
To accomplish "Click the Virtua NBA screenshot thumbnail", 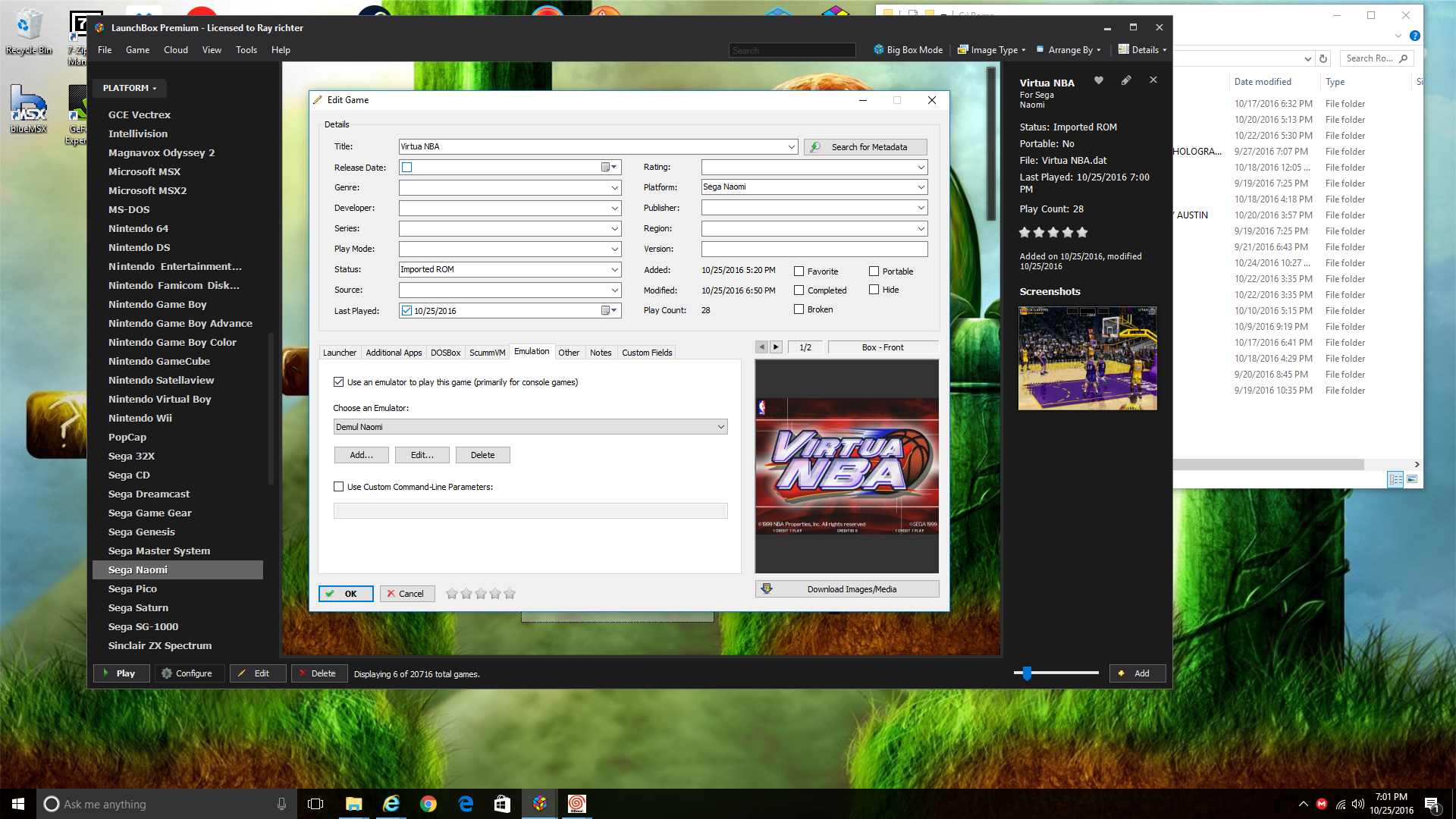I will coord(1087,358).
